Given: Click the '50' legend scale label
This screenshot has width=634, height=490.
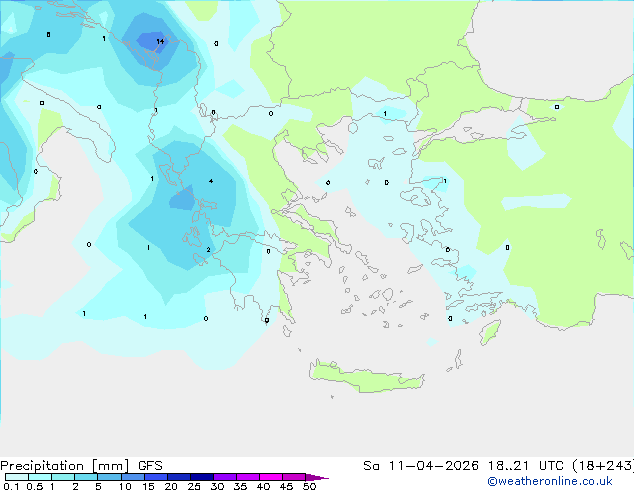Looking at the screenshot, I should (x=309, y=486).
